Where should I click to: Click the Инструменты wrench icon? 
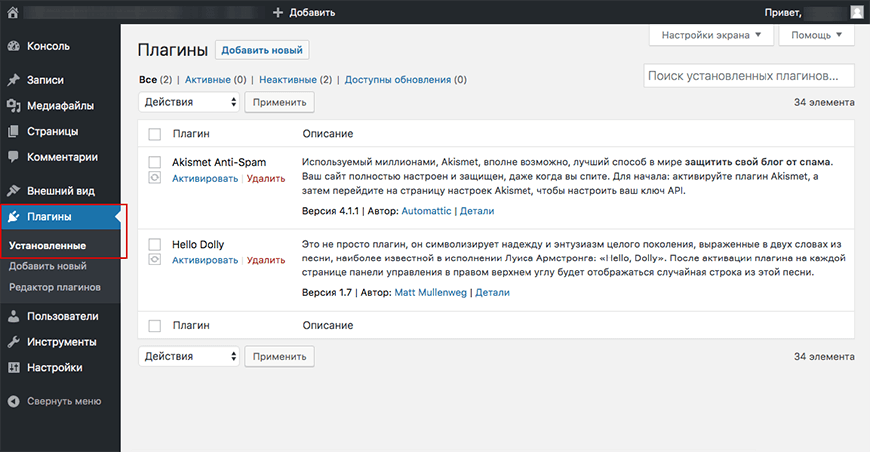click(x=14, y=342)
